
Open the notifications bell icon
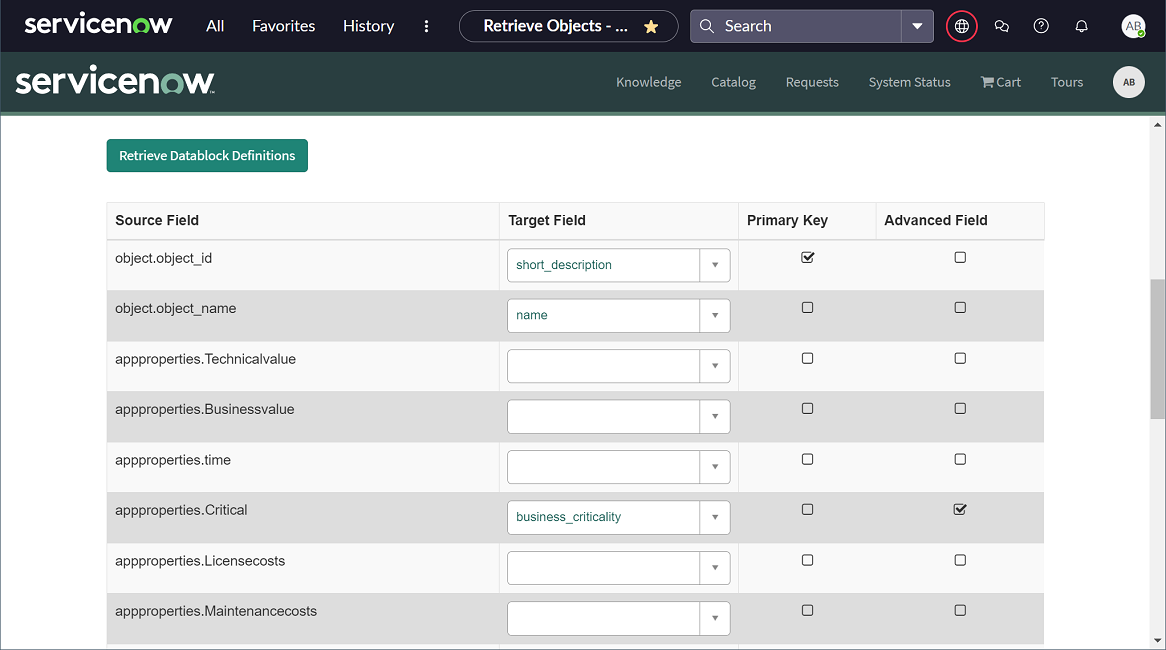(x=1081, y=26)
